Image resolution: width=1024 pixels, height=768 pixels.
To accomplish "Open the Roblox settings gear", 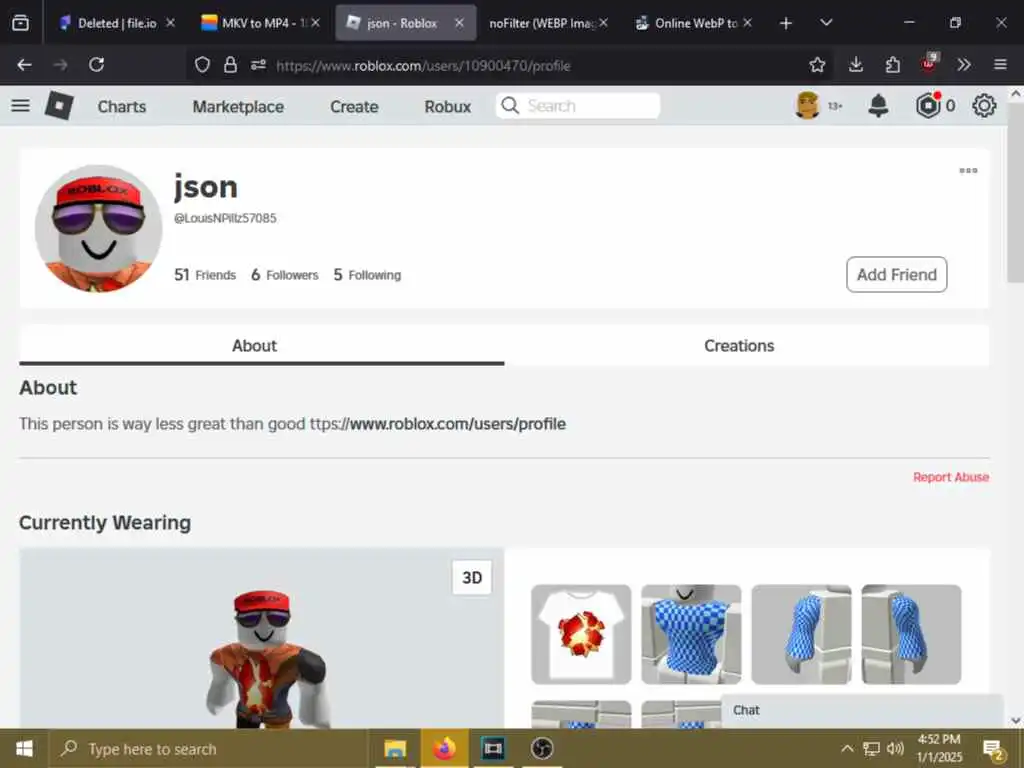I will click(984, 106).
